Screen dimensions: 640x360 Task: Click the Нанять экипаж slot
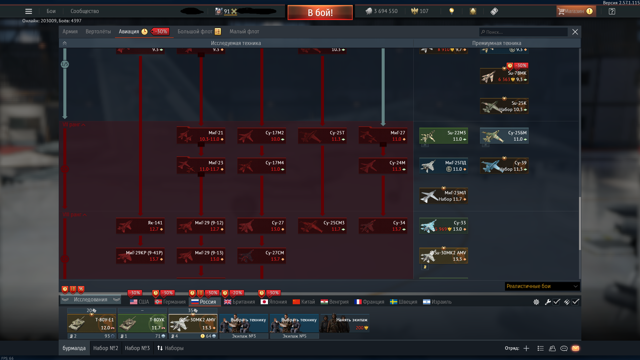[344, 323]
